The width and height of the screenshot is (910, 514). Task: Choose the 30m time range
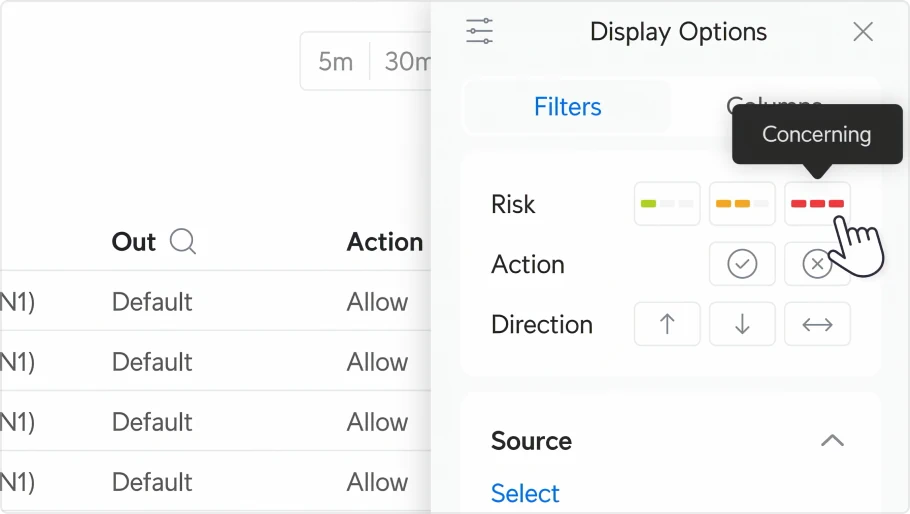pos(407,62)
